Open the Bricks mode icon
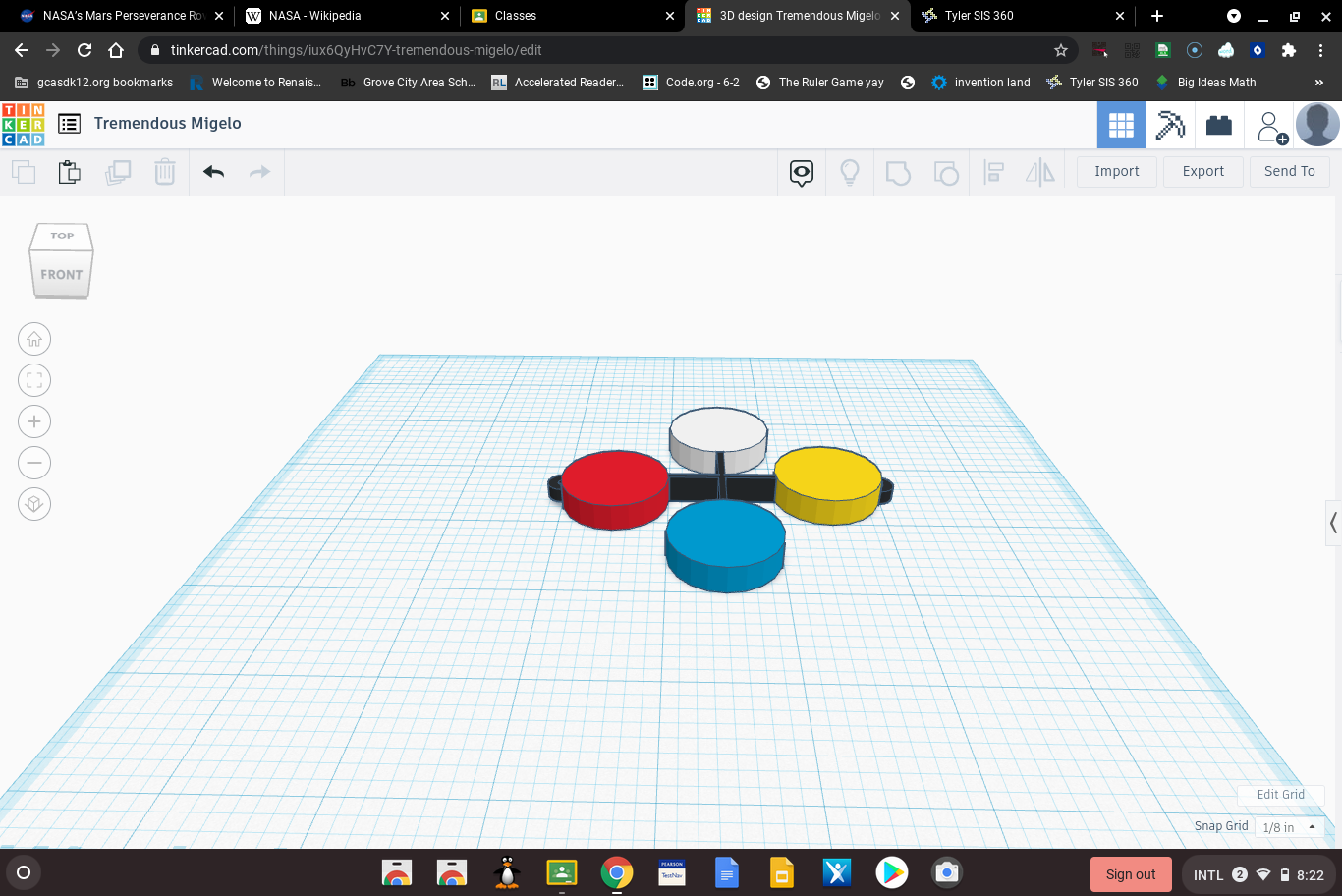This screenshot has height=896, width=1342. tap(1219, 125)
